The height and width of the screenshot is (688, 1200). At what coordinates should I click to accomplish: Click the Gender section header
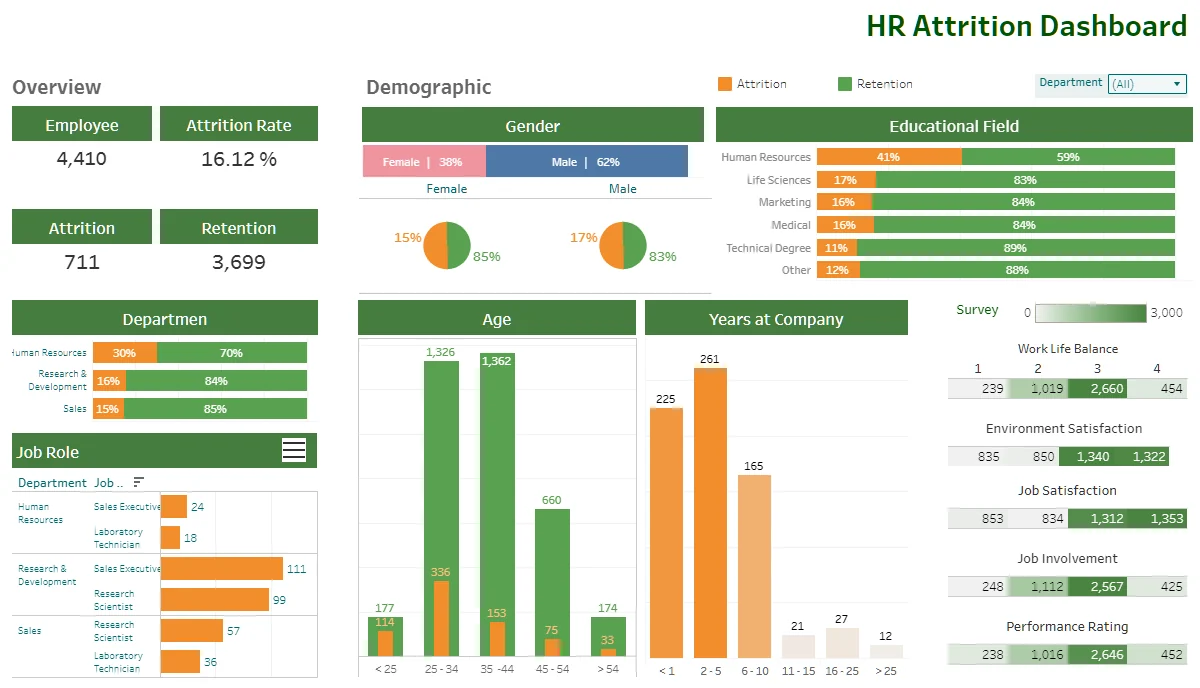pos(533,125)
